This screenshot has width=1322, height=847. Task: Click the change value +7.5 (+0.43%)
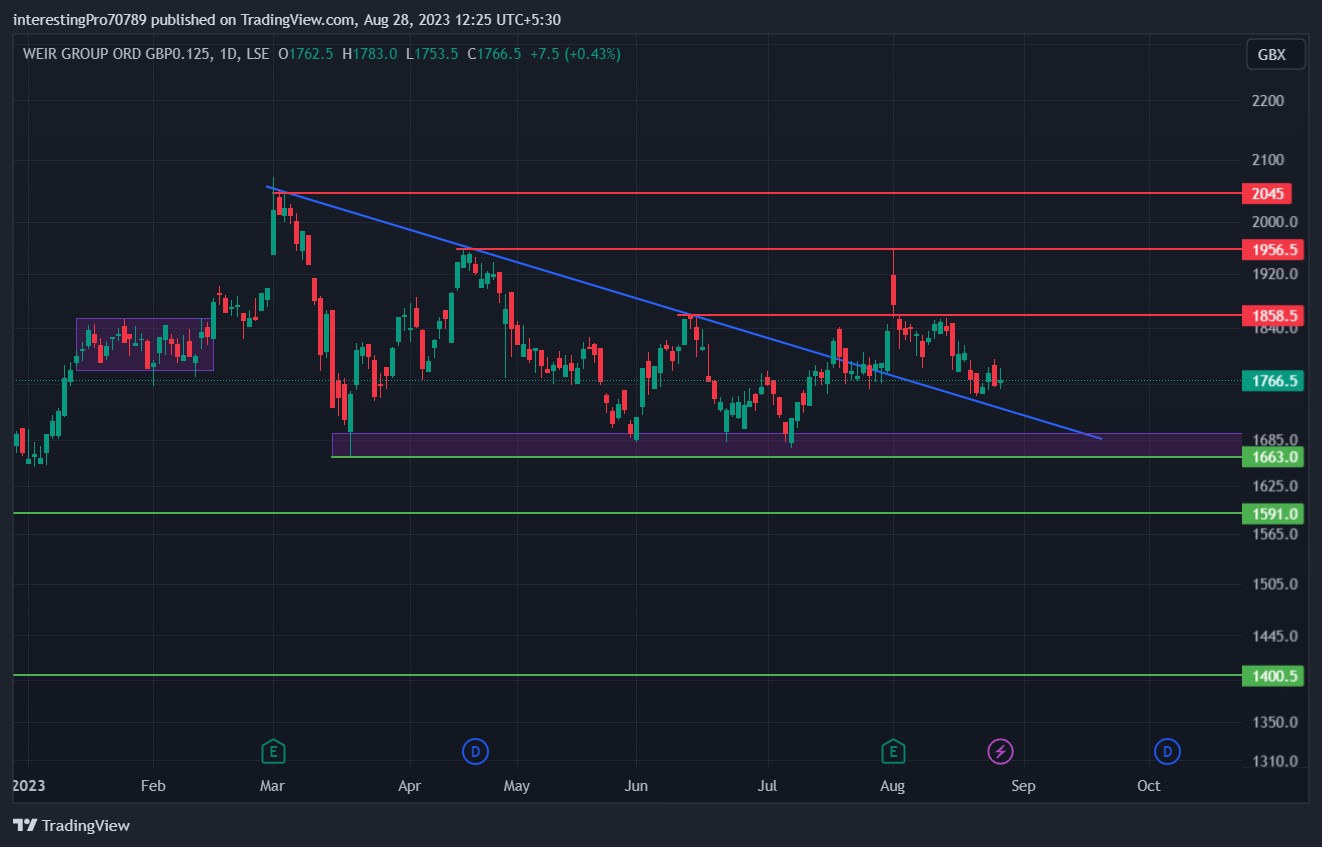coord(575,54)
